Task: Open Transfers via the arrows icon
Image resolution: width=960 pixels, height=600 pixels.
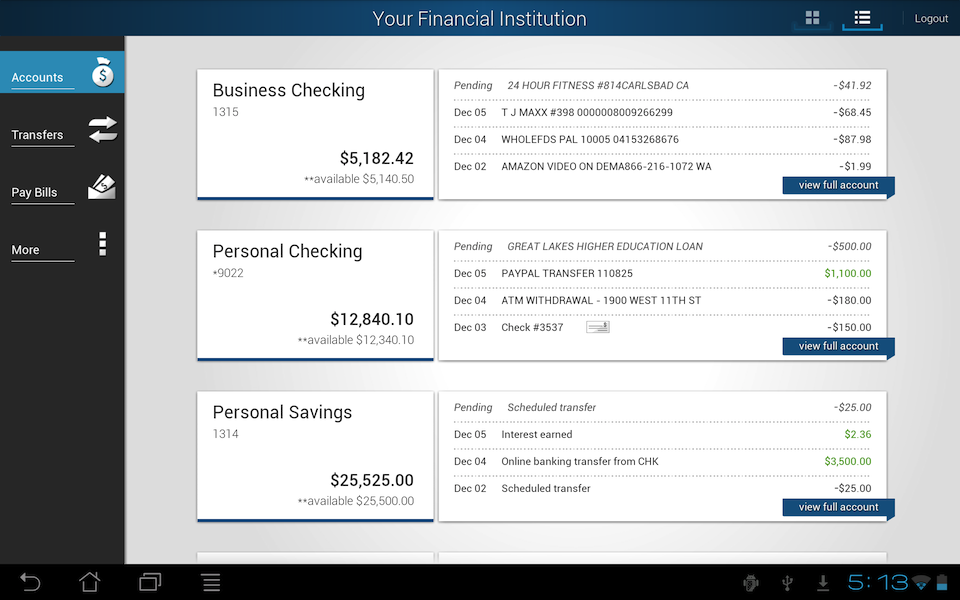Action: click(x=102, y=129)
